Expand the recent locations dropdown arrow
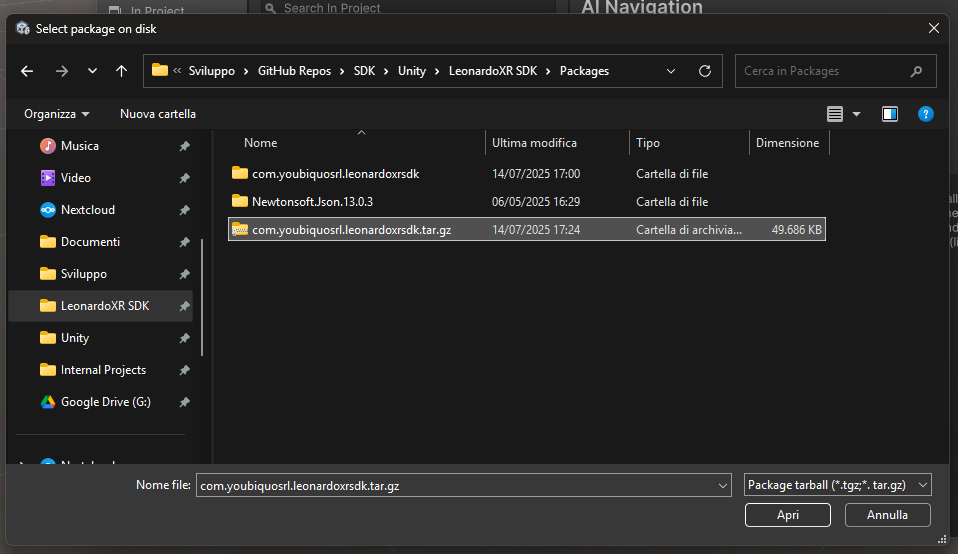Viewport: 958px width, 554px height. [x=92, y=71]
